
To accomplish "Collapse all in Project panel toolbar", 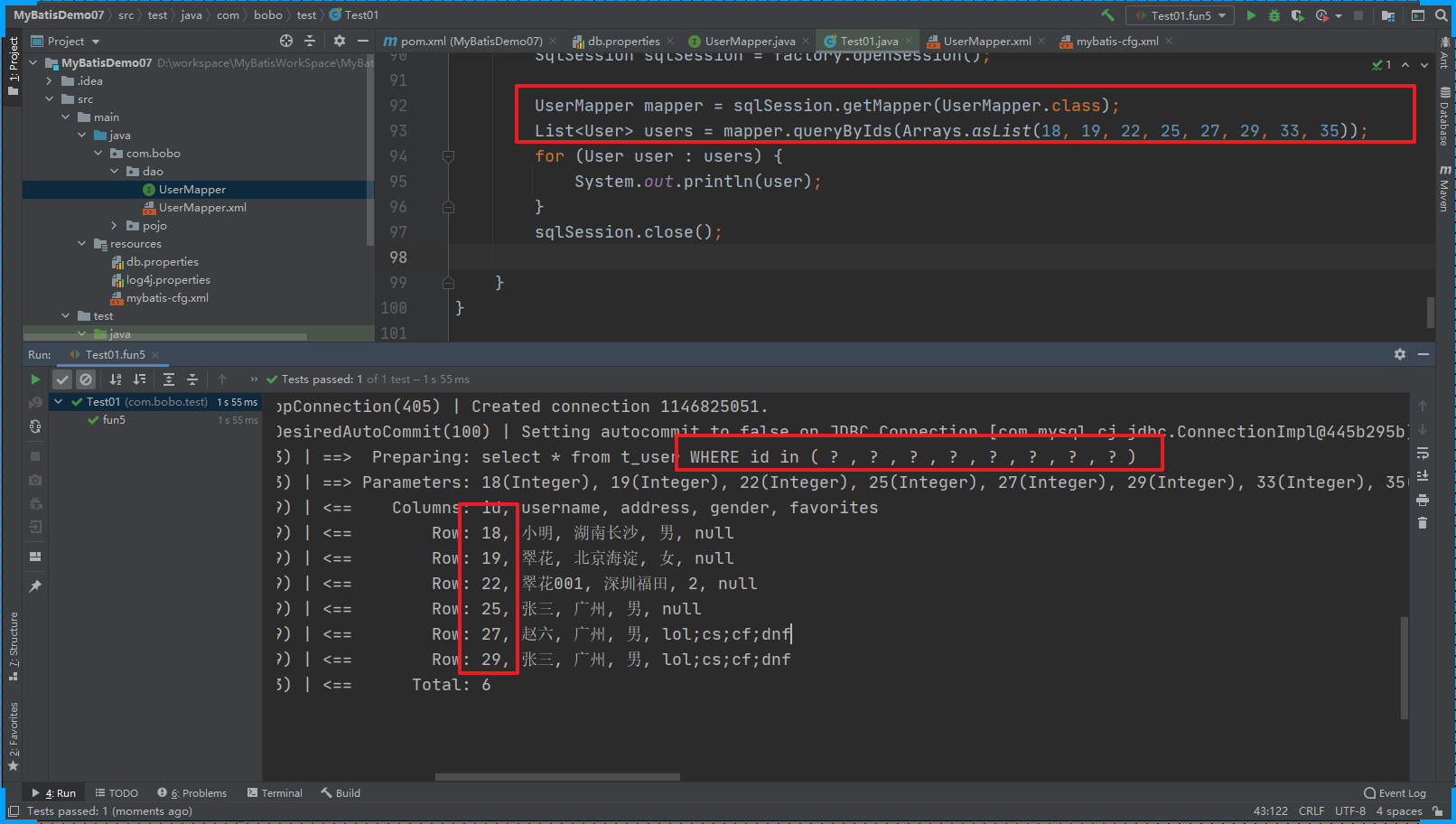I will pyautogui.click(x=310, y=41).
